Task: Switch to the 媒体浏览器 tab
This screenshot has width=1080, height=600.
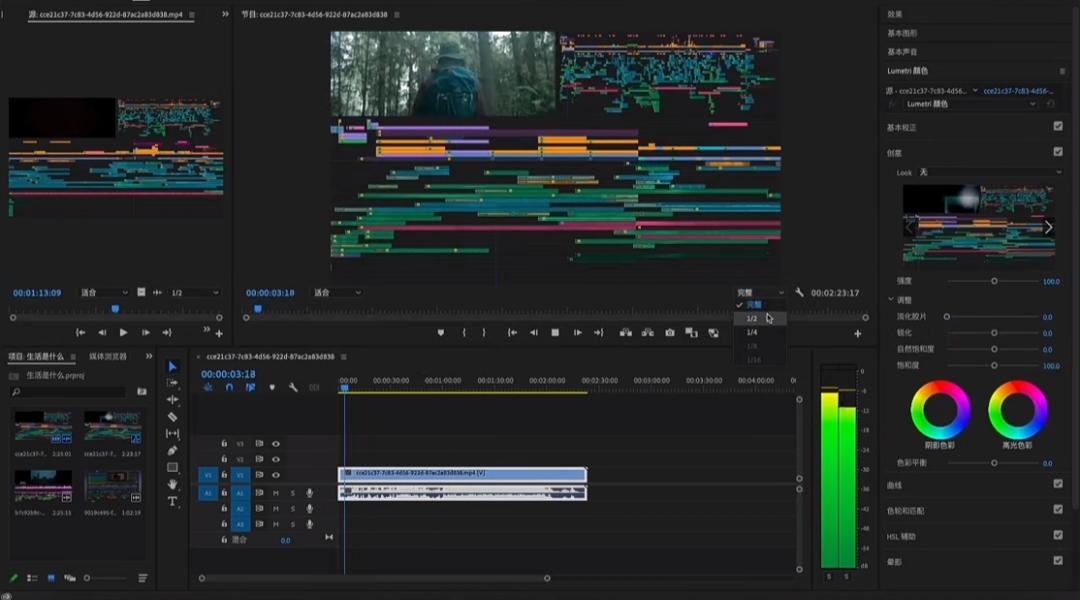Action: tap(107, 356)
